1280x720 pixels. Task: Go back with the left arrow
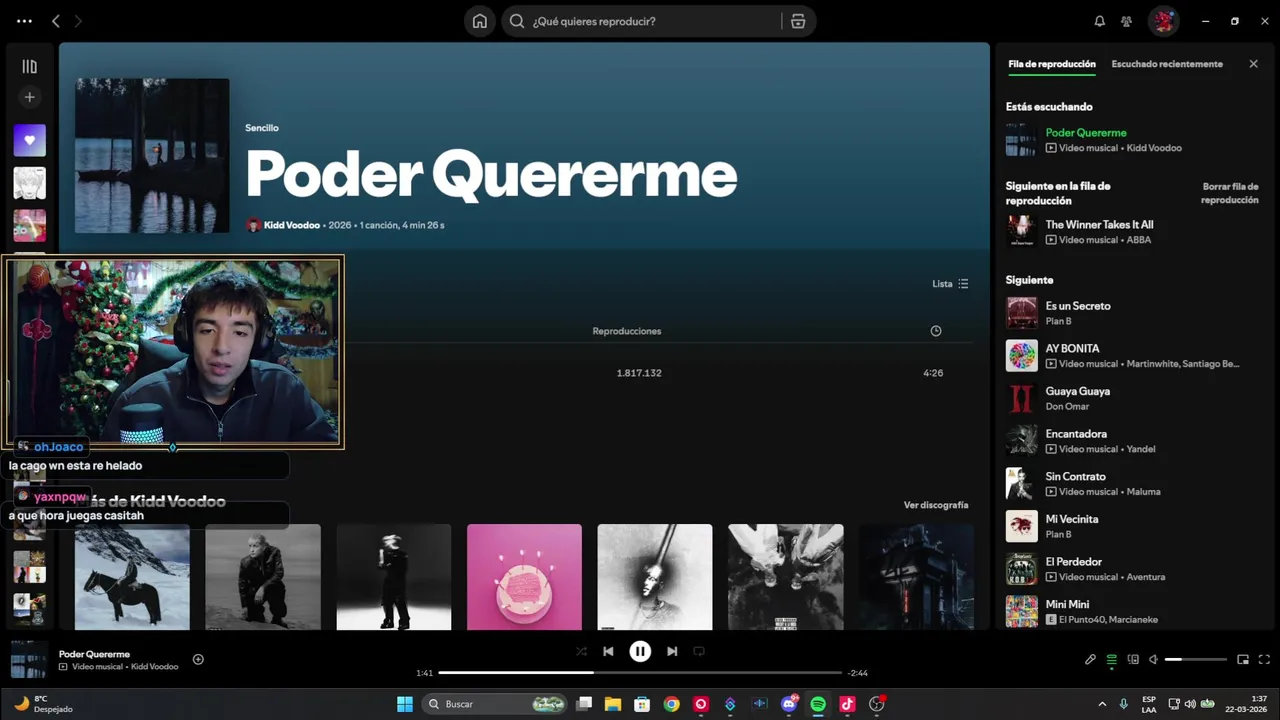(x=56, y=21)
